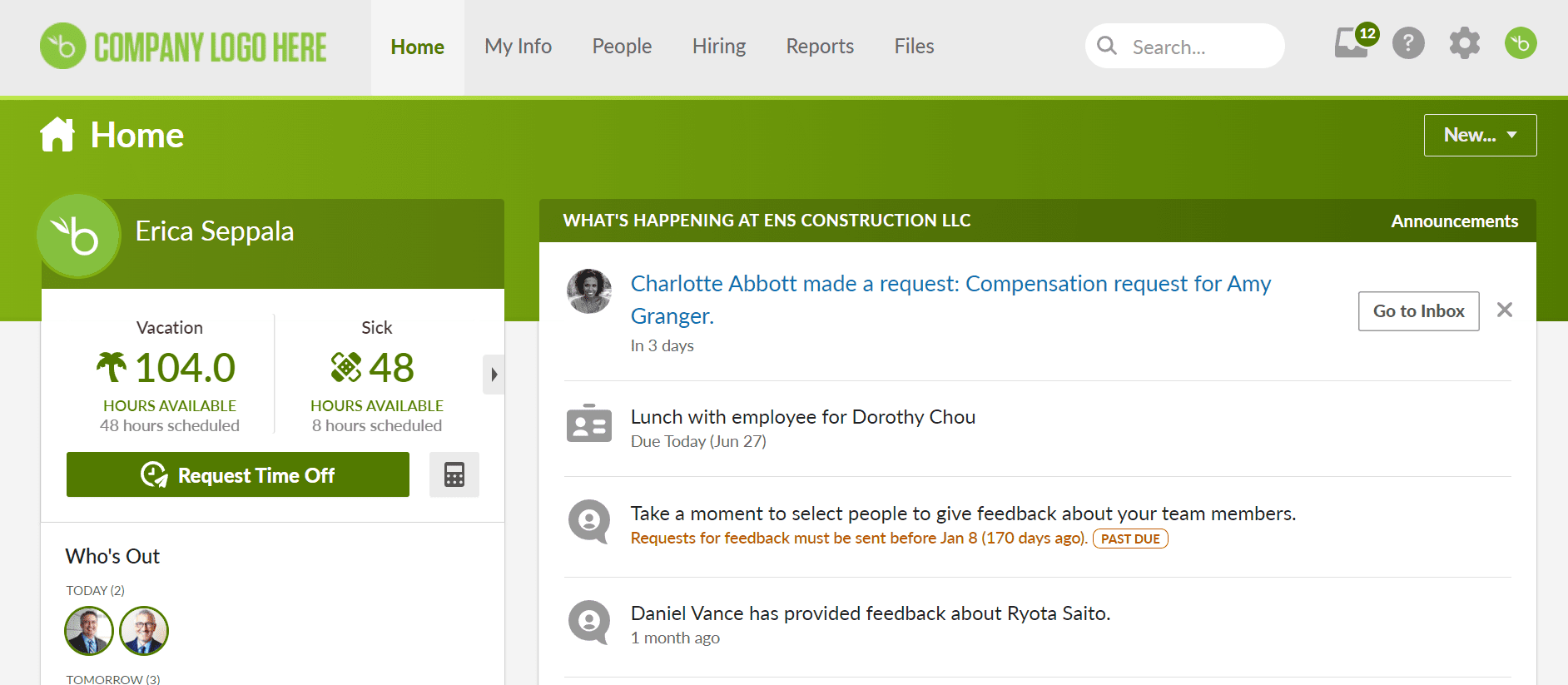Open the settings gear icon
This screenshot has height=685, width=1568.
coord(1464,43)
